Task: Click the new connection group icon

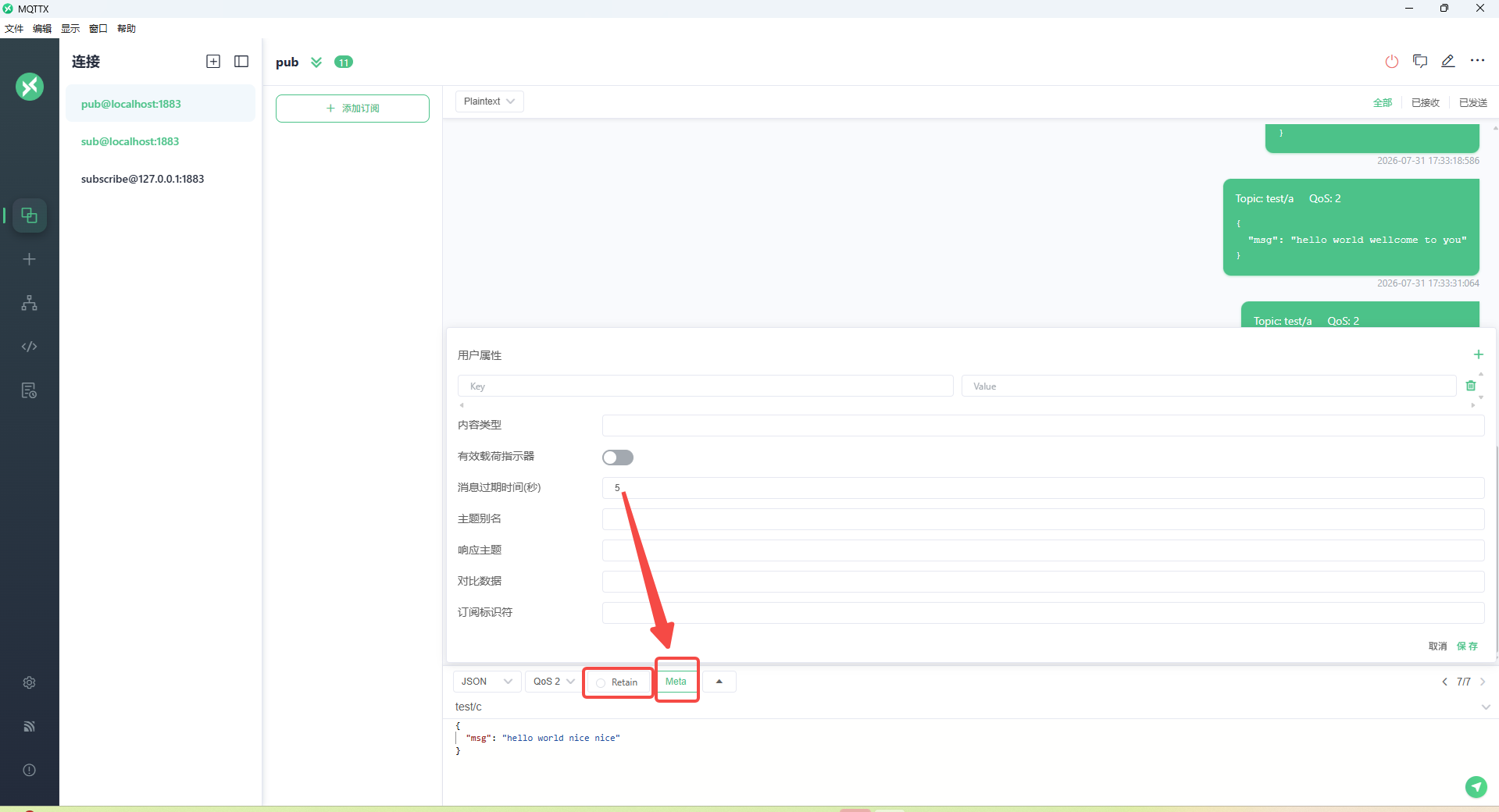Action: [x=213, y=62]
